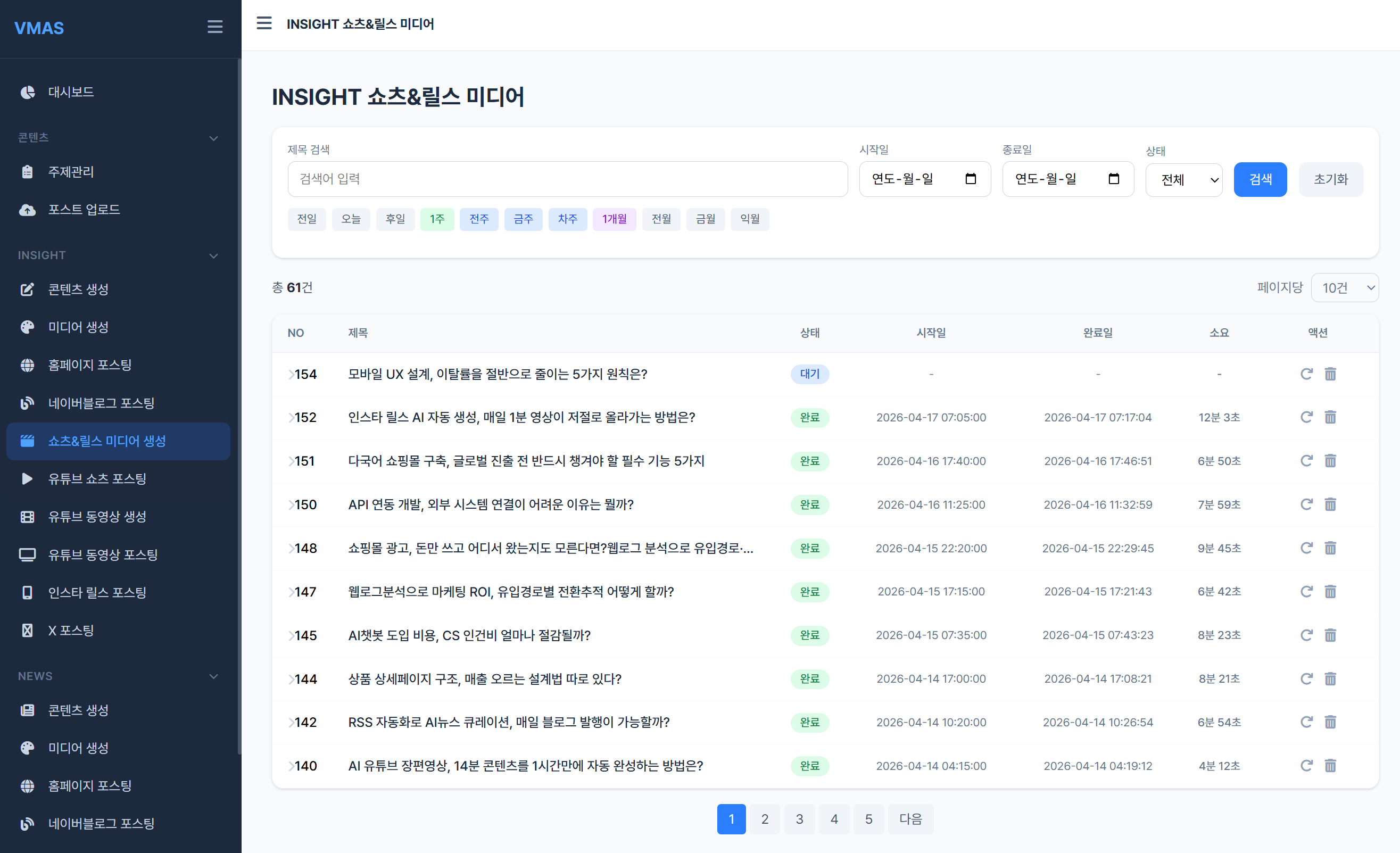
Task: Open the 상태 dropdown showing 전체
Action: pyautogui.click(x=1183, y=180)
